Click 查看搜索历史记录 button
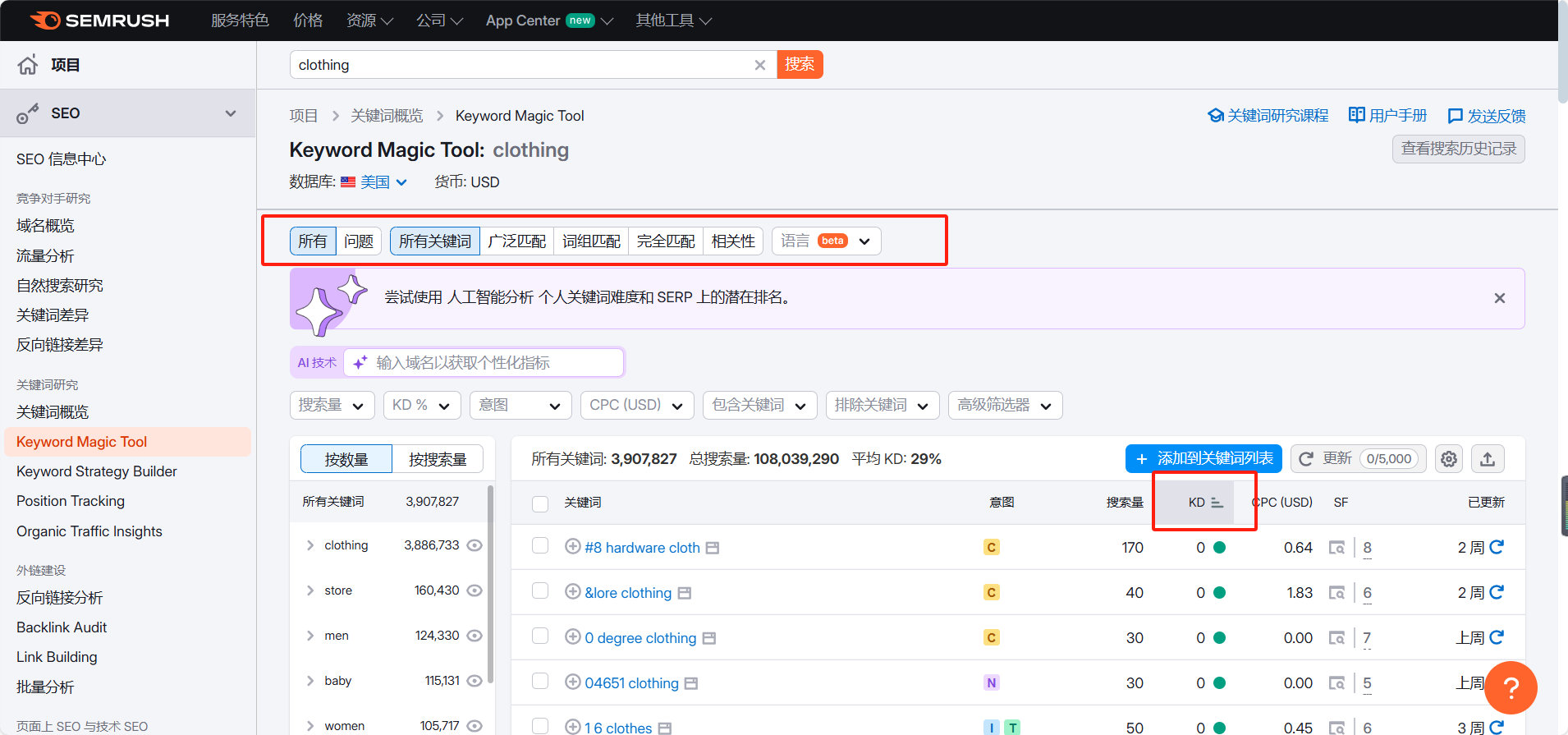Viewport: 1568px width, 735px height. tap(1459, 149)
